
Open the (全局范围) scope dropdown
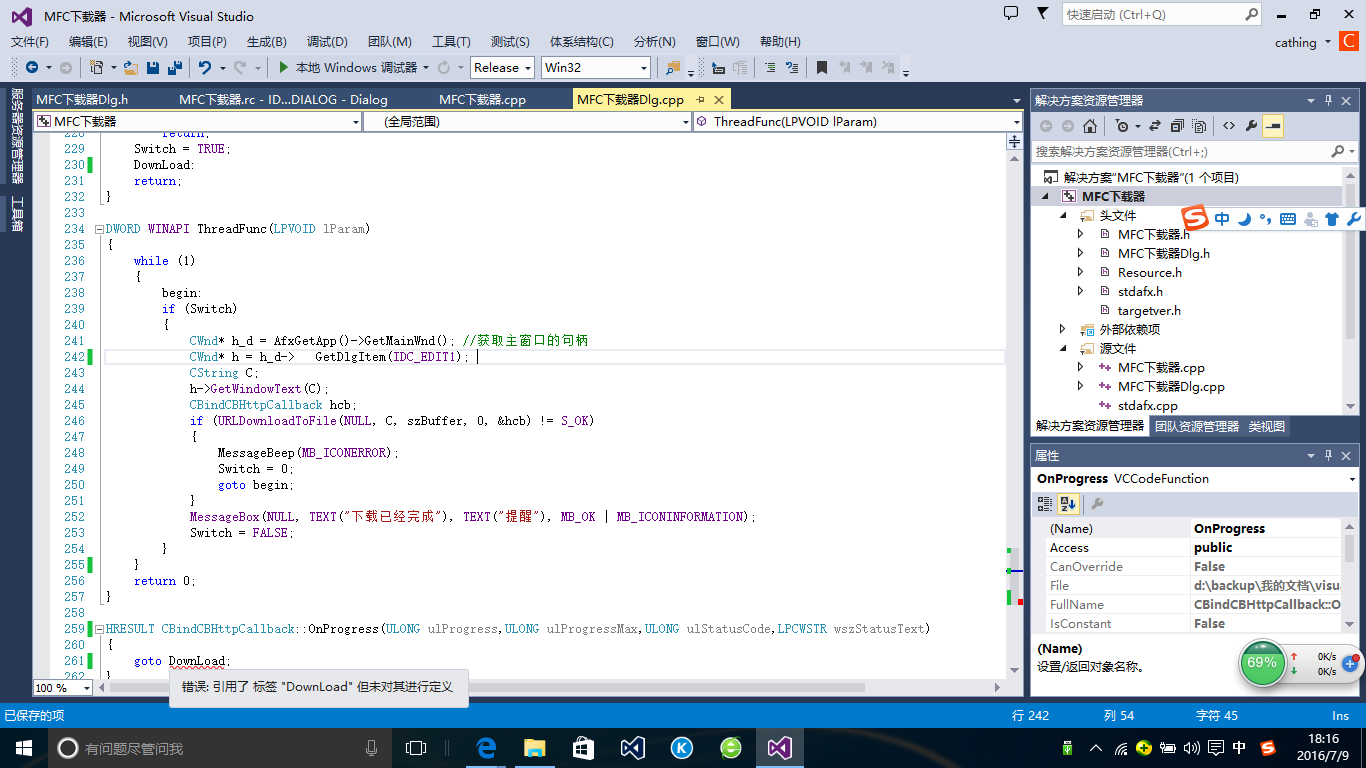pyautogui.click(x=526, y=121)
